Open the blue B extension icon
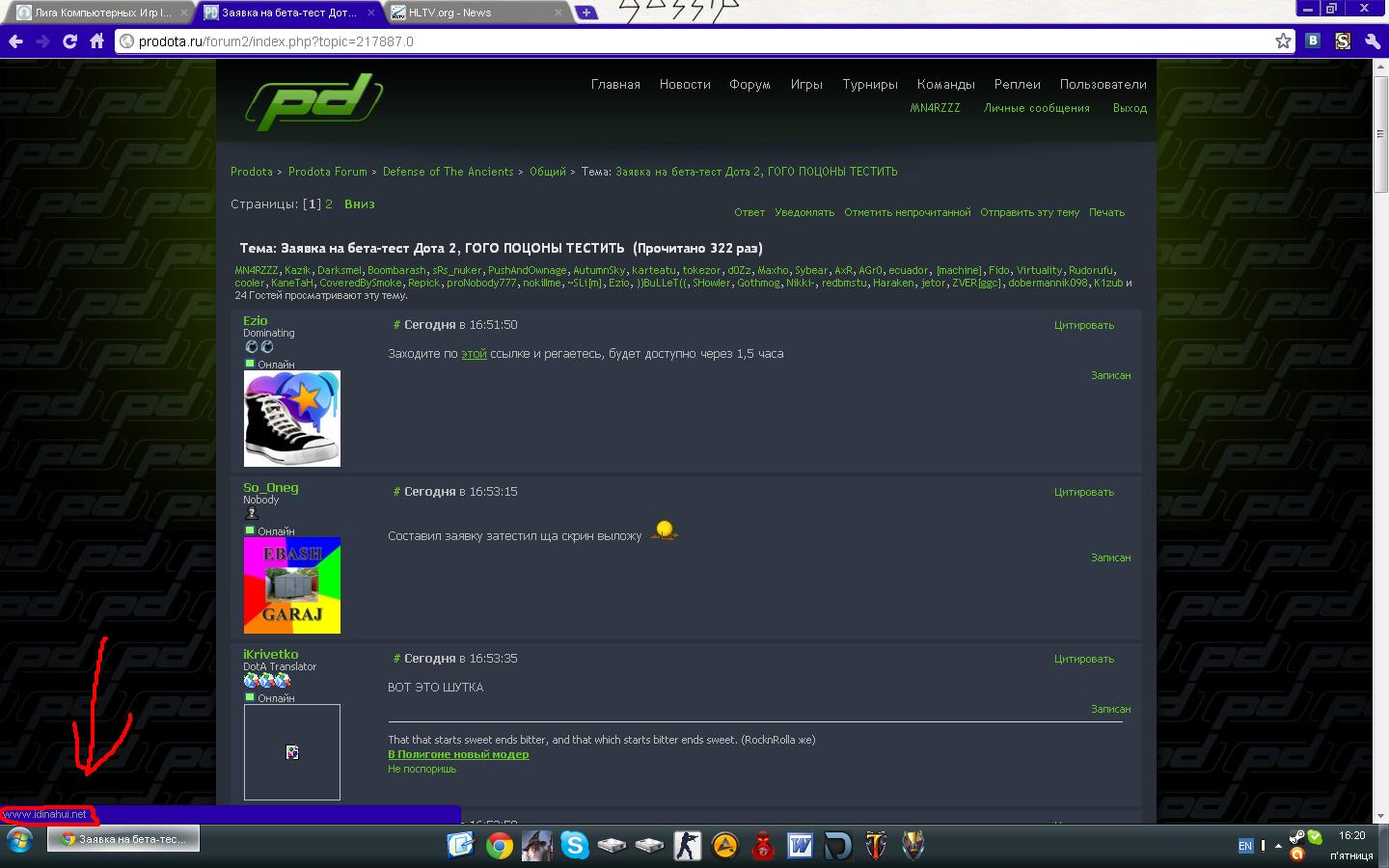Image resolution: width=1389 pixels, height=868 pixels. pyautogui.click(x=1313, y=41)
